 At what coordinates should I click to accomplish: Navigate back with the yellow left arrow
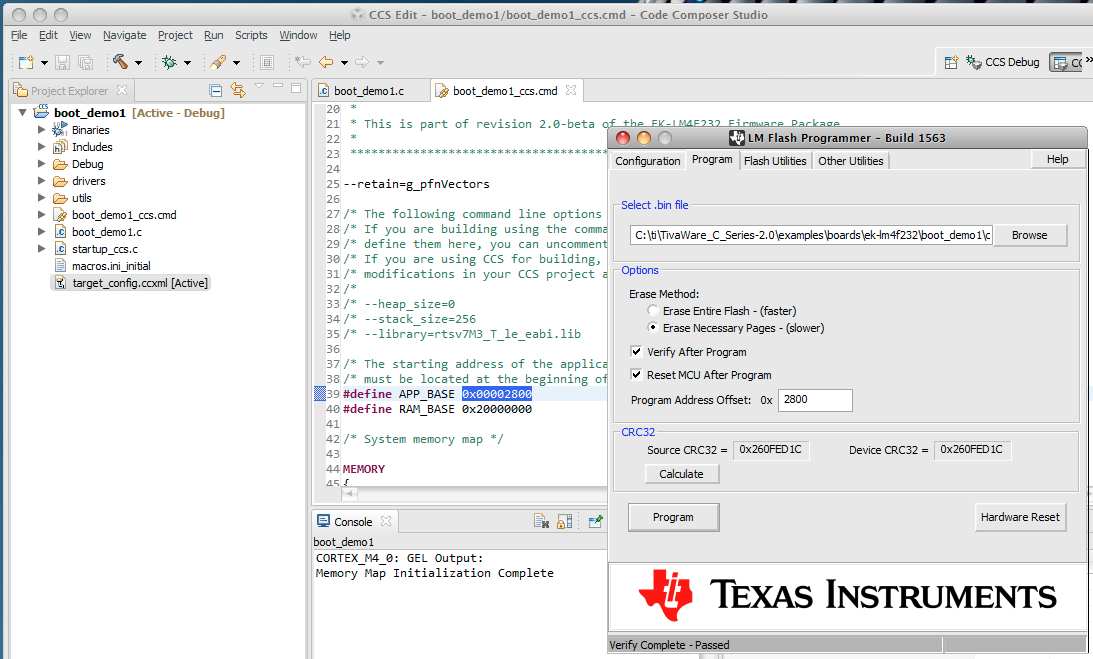coord(326,62)
